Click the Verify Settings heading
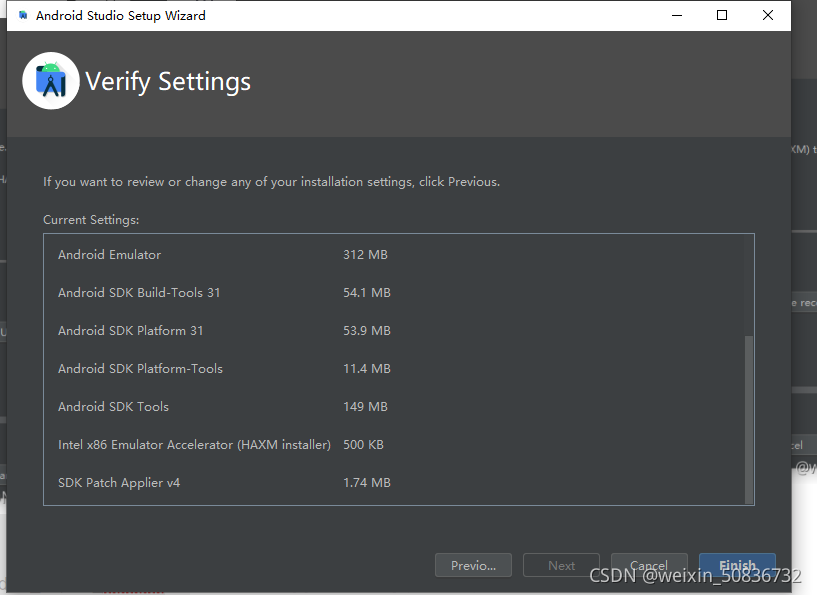The height and width of the screenshot is (595, 817). (x=168, y=82)
